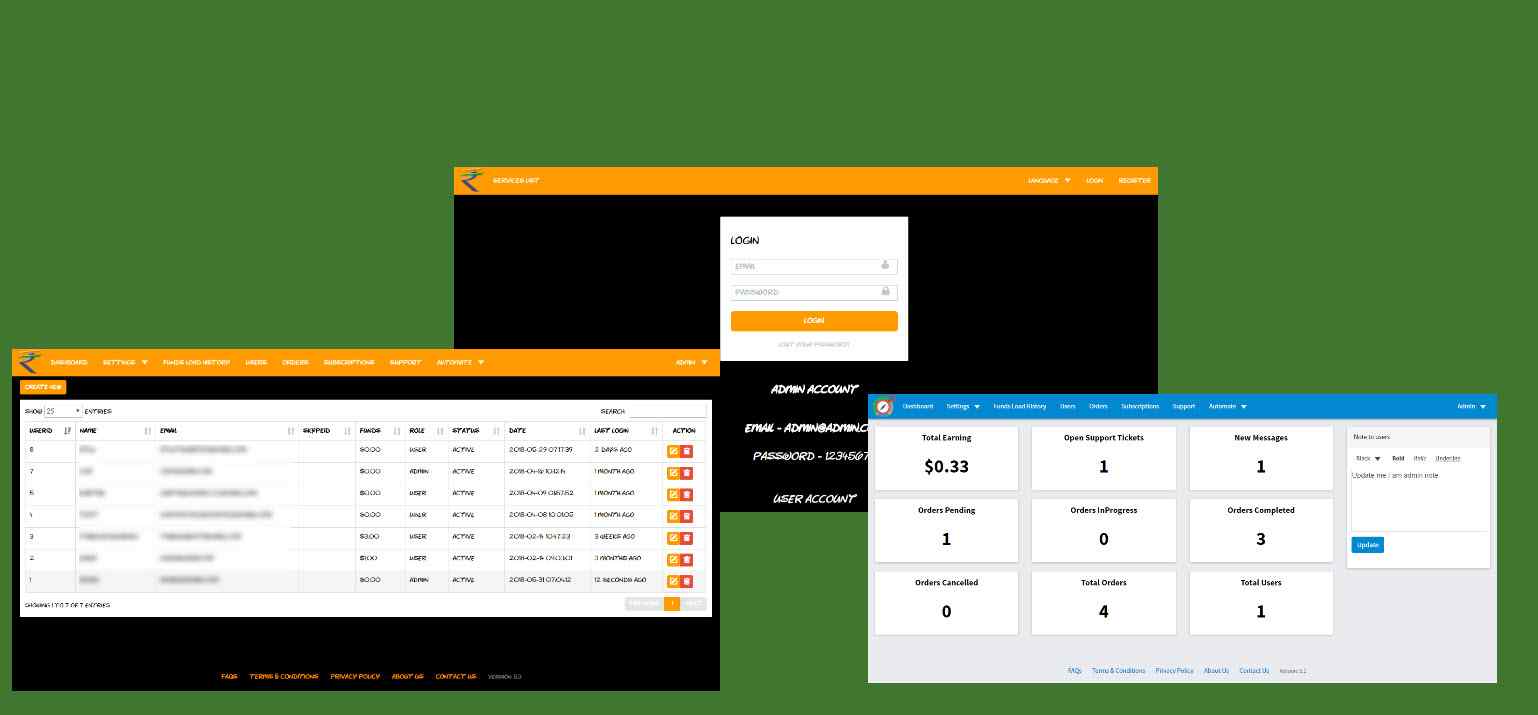Toggle Underline formatting in the note editor
Image resolution: width=1538 pixels, height=715 pixels.
point(1447,459)
